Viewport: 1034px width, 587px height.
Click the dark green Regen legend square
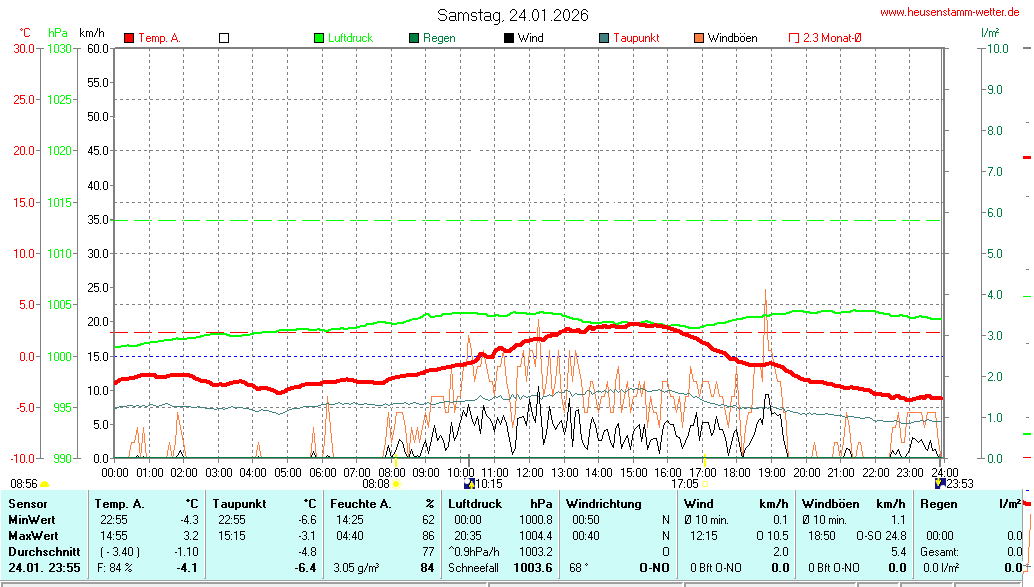click(x=414, y=38)
